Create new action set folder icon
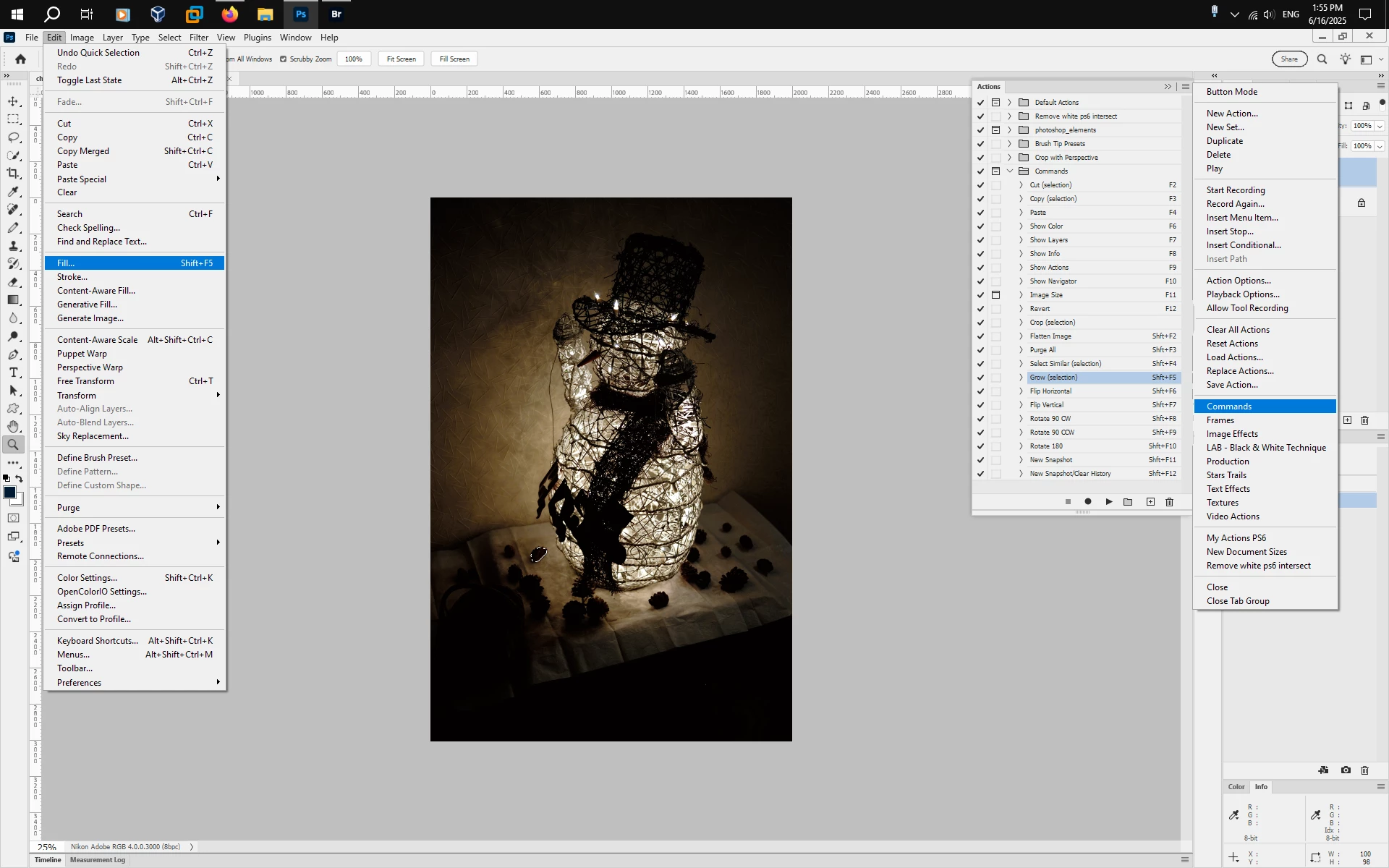Screen dimensions: 1389x868 [x=1128, y=502]
